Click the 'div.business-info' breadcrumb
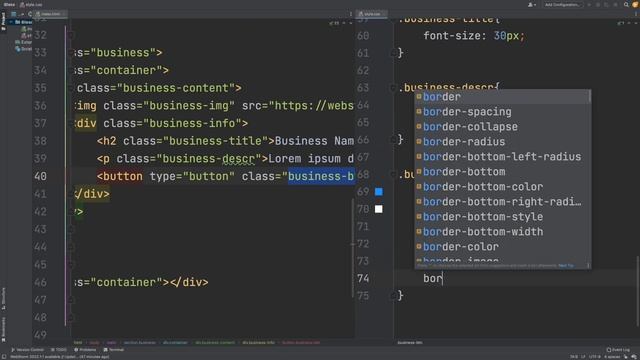Image resolution: width=640 pixels, height=360 pixels. coord(259,343)
